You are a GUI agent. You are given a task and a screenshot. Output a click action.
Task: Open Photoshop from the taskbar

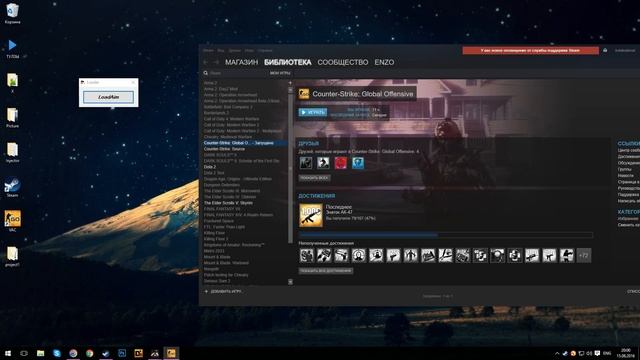pyautogui.click(x=122, y=353)
